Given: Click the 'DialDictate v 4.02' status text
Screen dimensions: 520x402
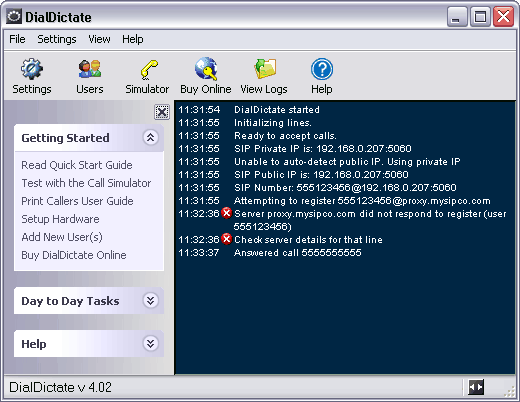Looking at the screenshot, I should 60,387.
